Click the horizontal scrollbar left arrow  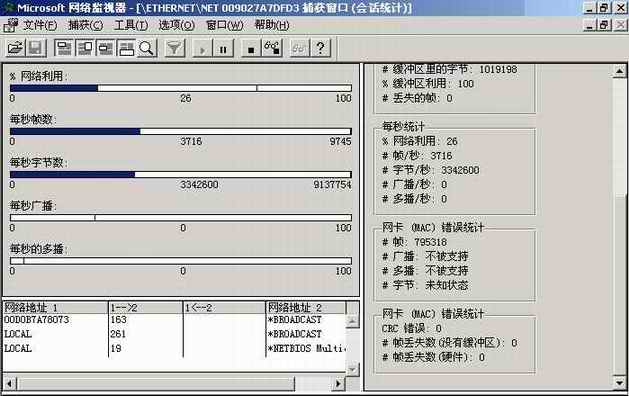[10, 384]
